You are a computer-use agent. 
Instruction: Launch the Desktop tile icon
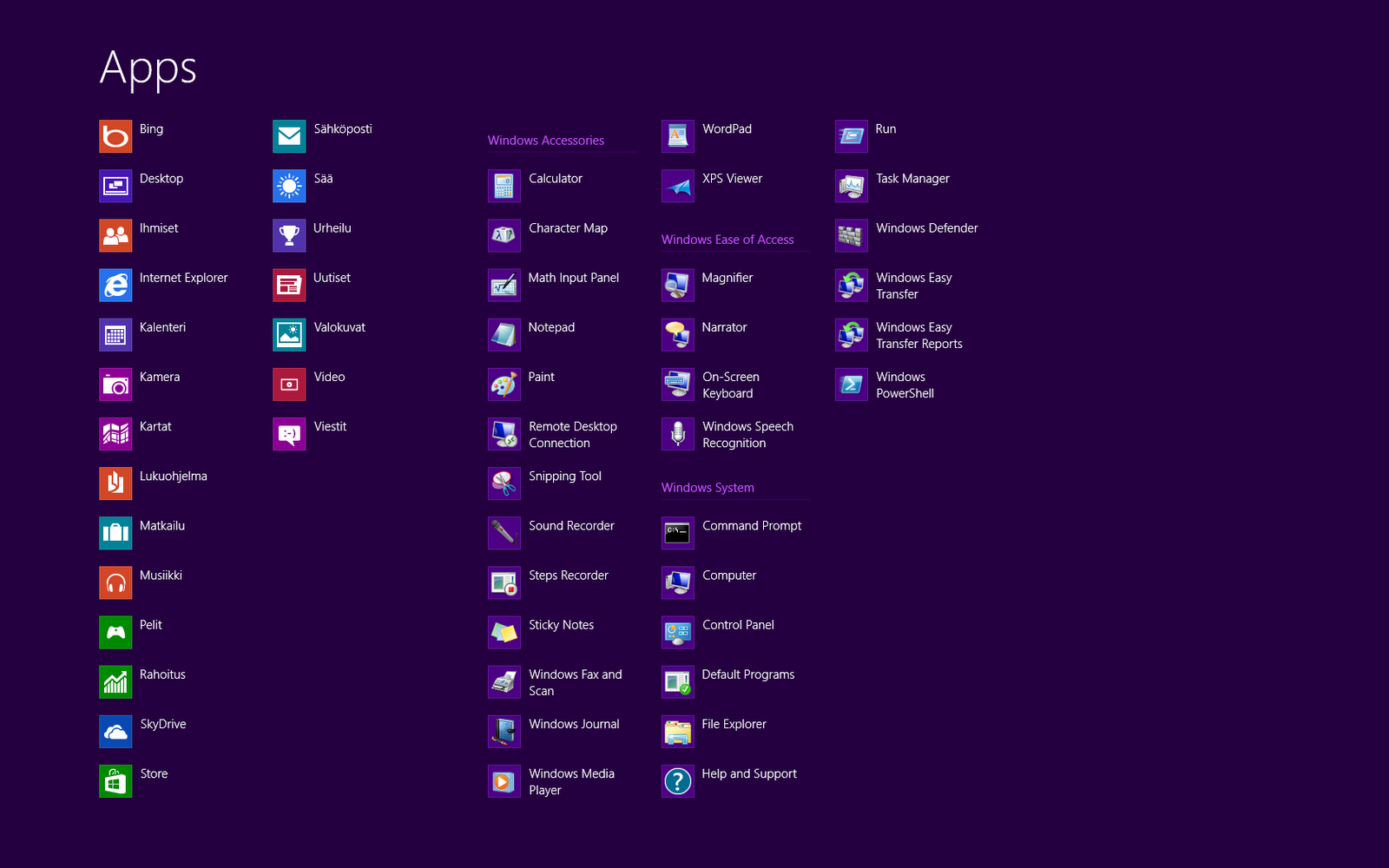115,186
